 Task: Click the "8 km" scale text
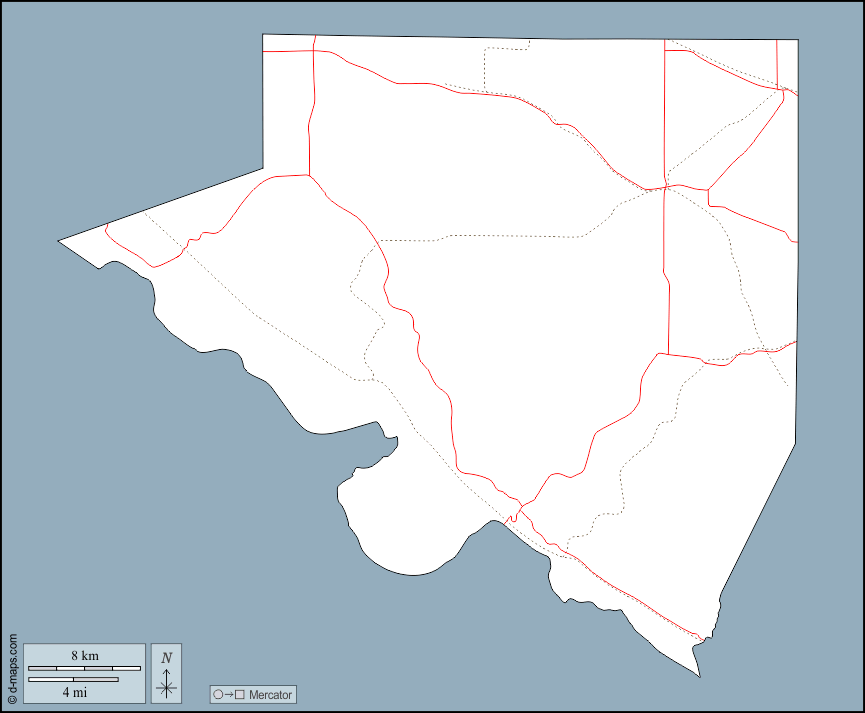point(84,656)
